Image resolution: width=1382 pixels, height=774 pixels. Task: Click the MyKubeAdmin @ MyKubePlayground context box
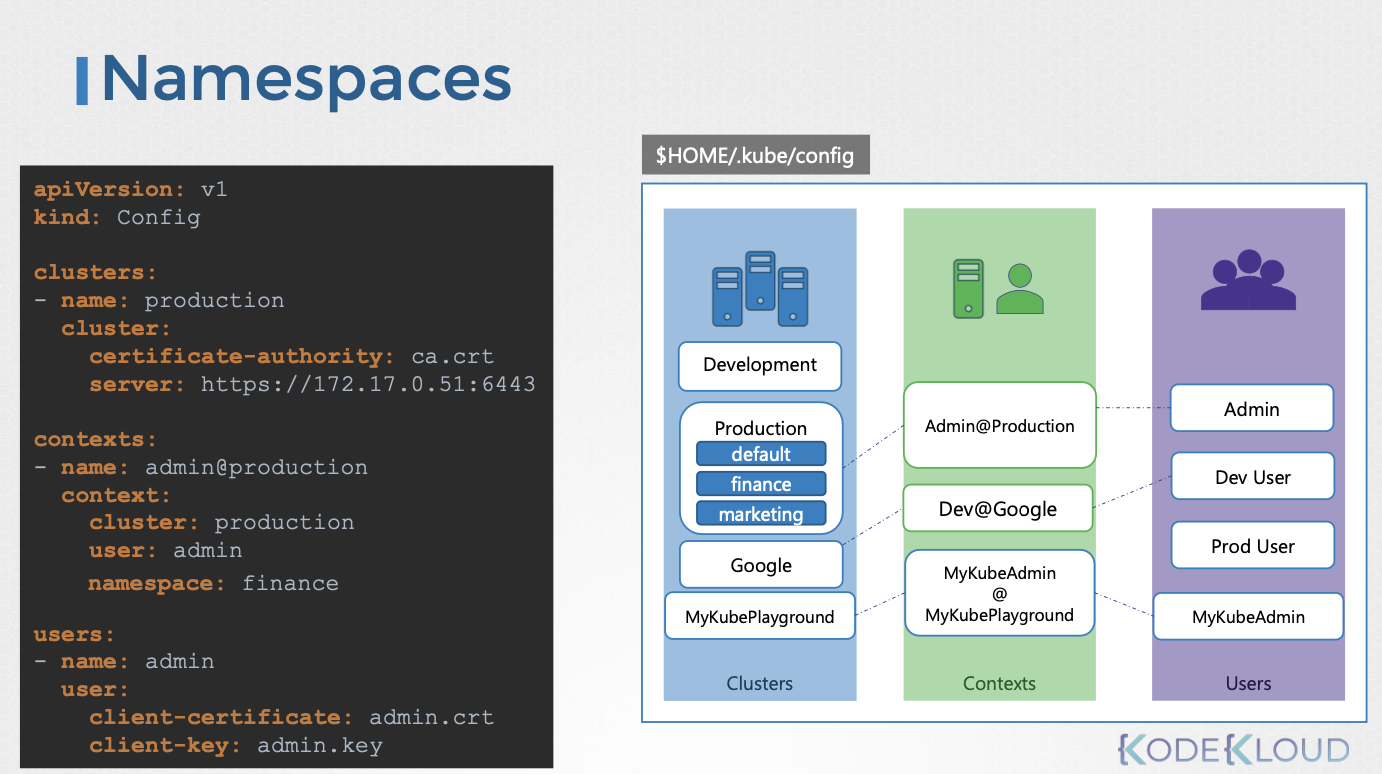999,593
